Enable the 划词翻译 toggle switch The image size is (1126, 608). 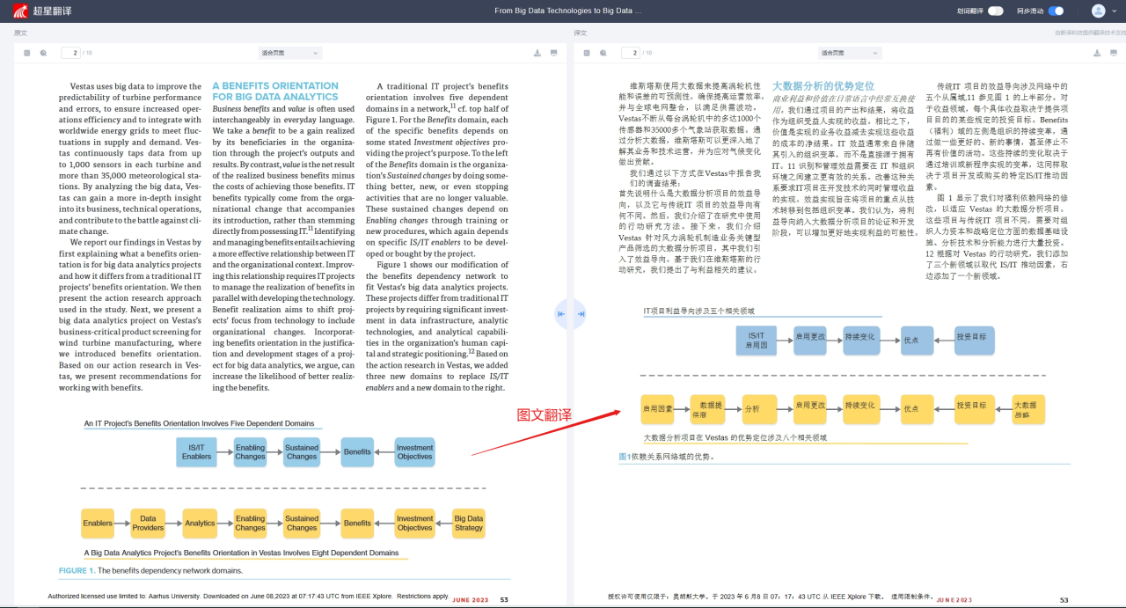click(995, 11)
